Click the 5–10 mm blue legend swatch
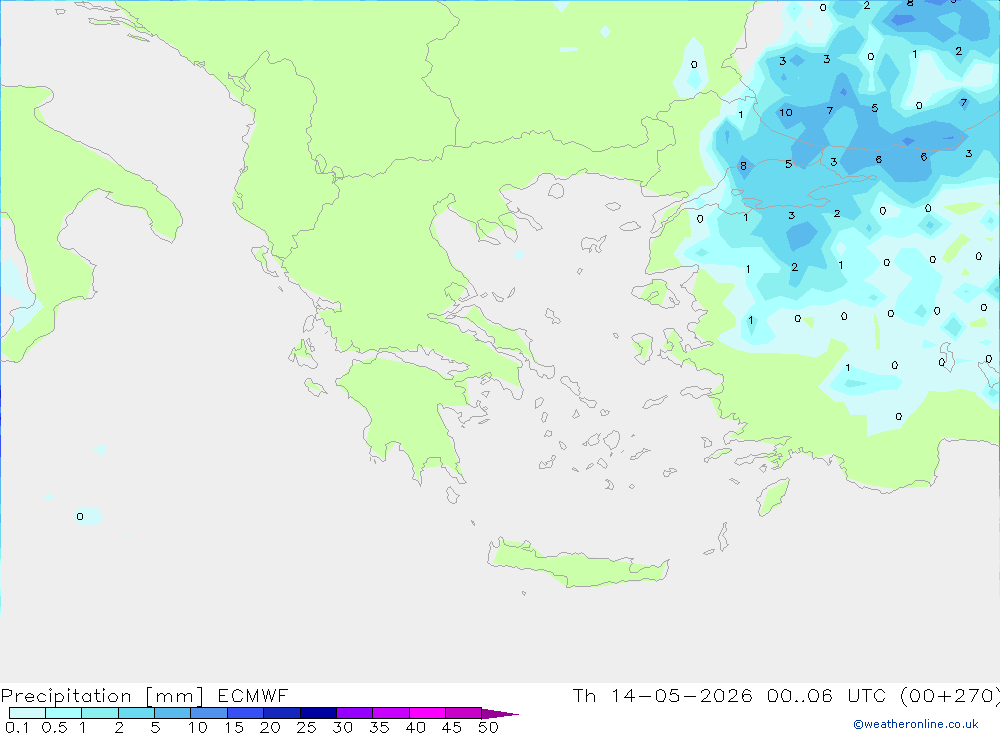The width and height of the screenshot is (1000, 733). 172,713
